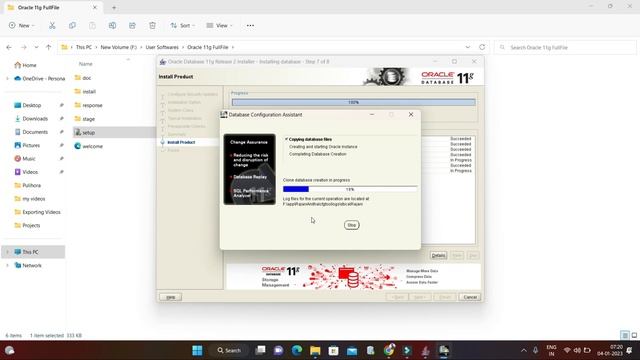Click the Cut icon in Explorer toolbar

[x=52, y=25]
